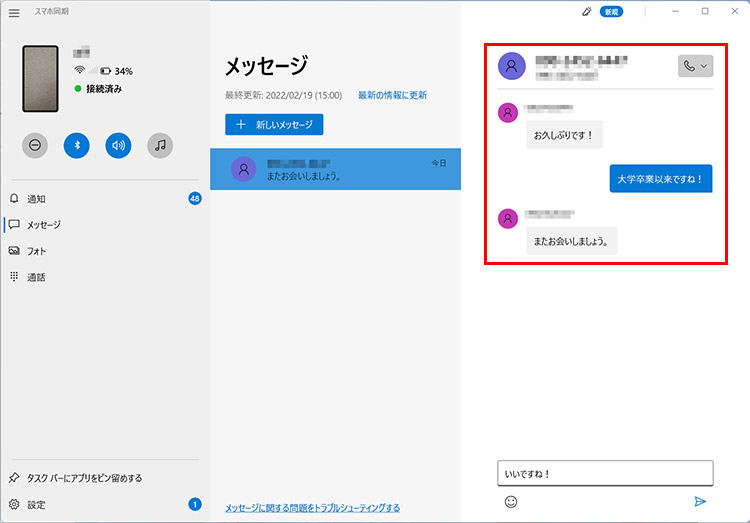Open the hamburger navigation menu
The height and width of the screenshot is (523, 750).
click(x=14, y=12)
